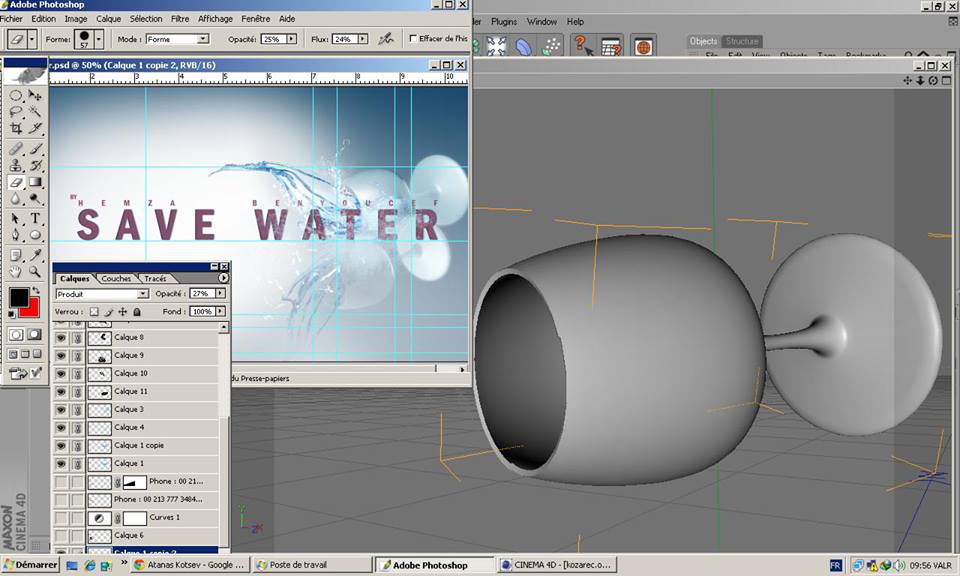Viewport: 960px width, 576px height.
Task: Select the Clone Stamp tool
Action: pos(16,164)
